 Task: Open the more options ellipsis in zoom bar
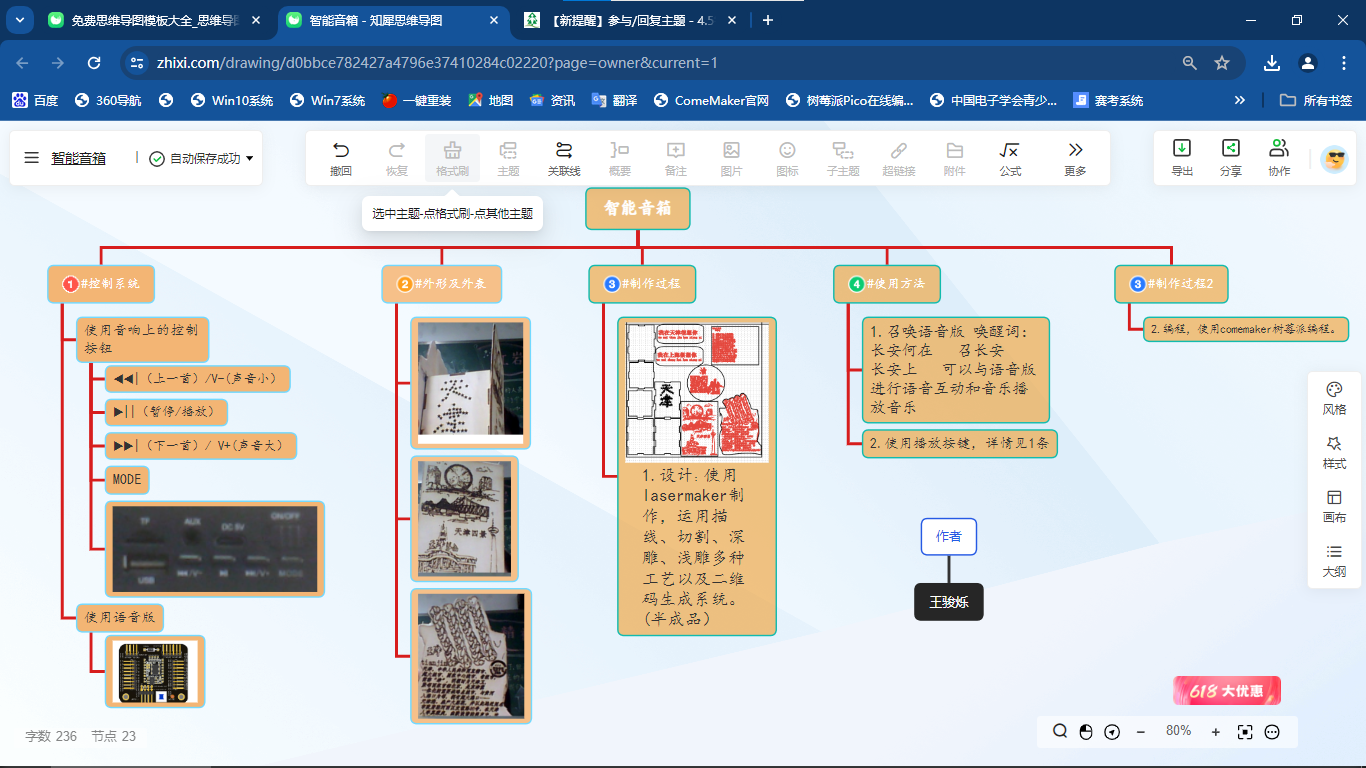tap(1272, 732)
